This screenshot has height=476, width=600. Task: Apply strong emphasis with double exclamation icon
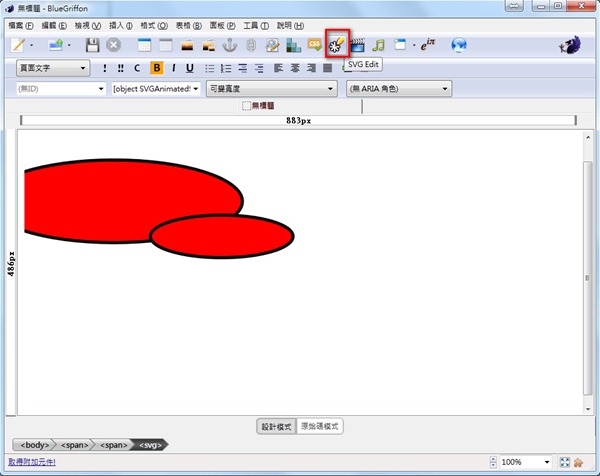[x=121, y=68]
